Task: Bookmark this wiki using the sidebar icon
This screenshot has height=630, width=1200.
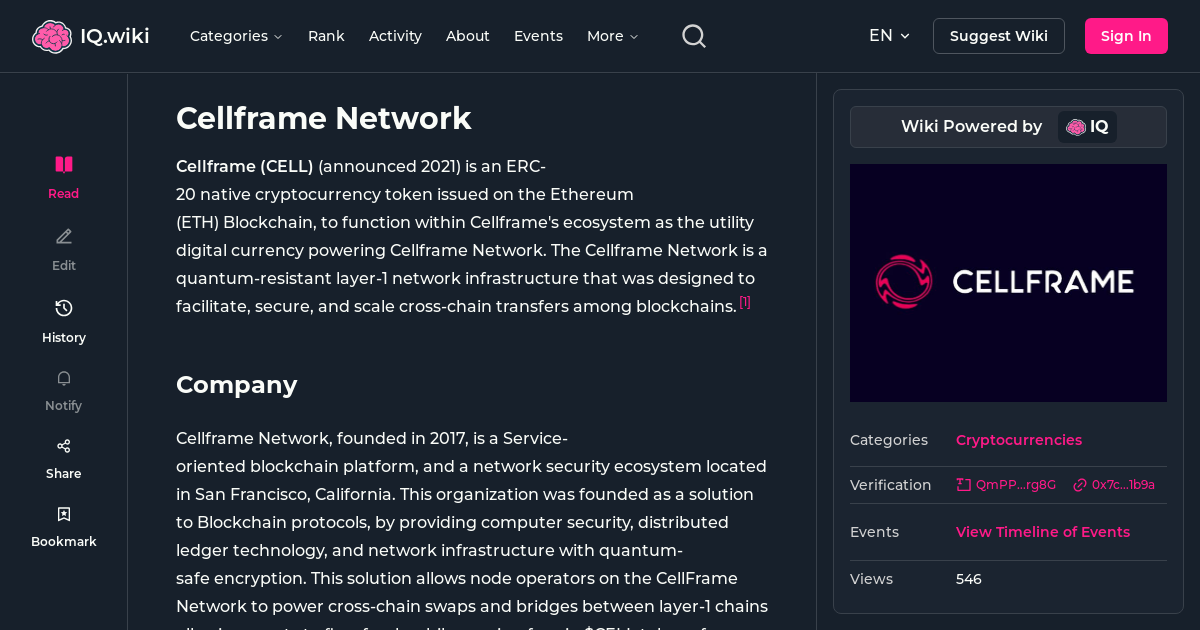Action: (x=63, y=513)
